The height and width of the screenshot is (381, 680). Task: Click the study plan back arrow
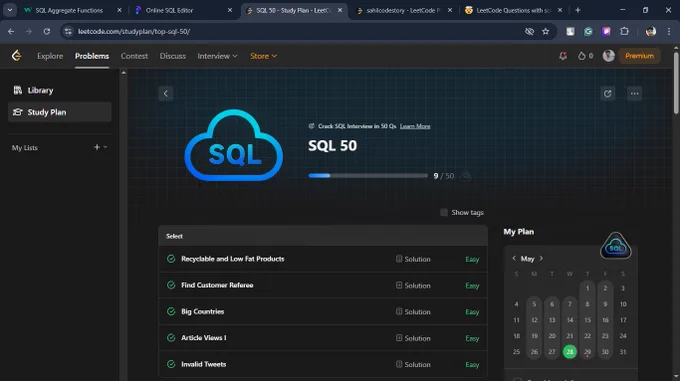tap(166, 94)
